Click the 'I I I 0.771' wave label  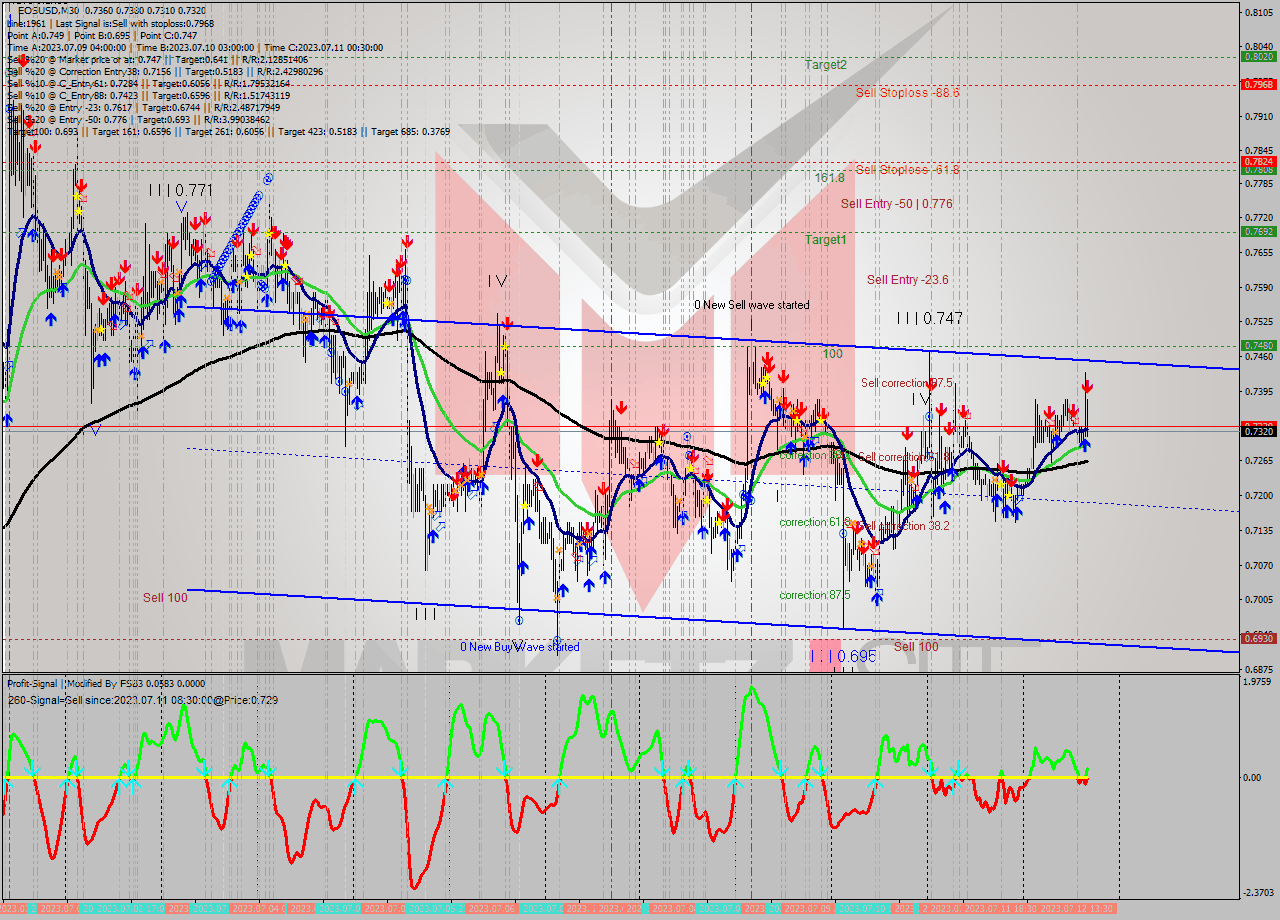[181, 190]
